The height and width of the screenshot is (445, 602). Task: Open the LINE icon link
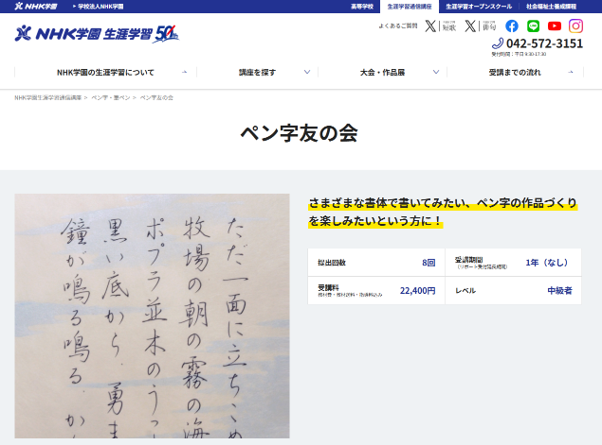pos(533,26)
